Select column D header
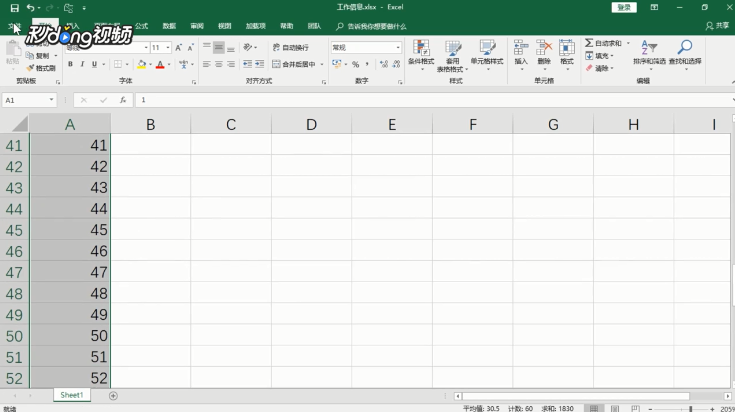735x412 pixels. 311,125
